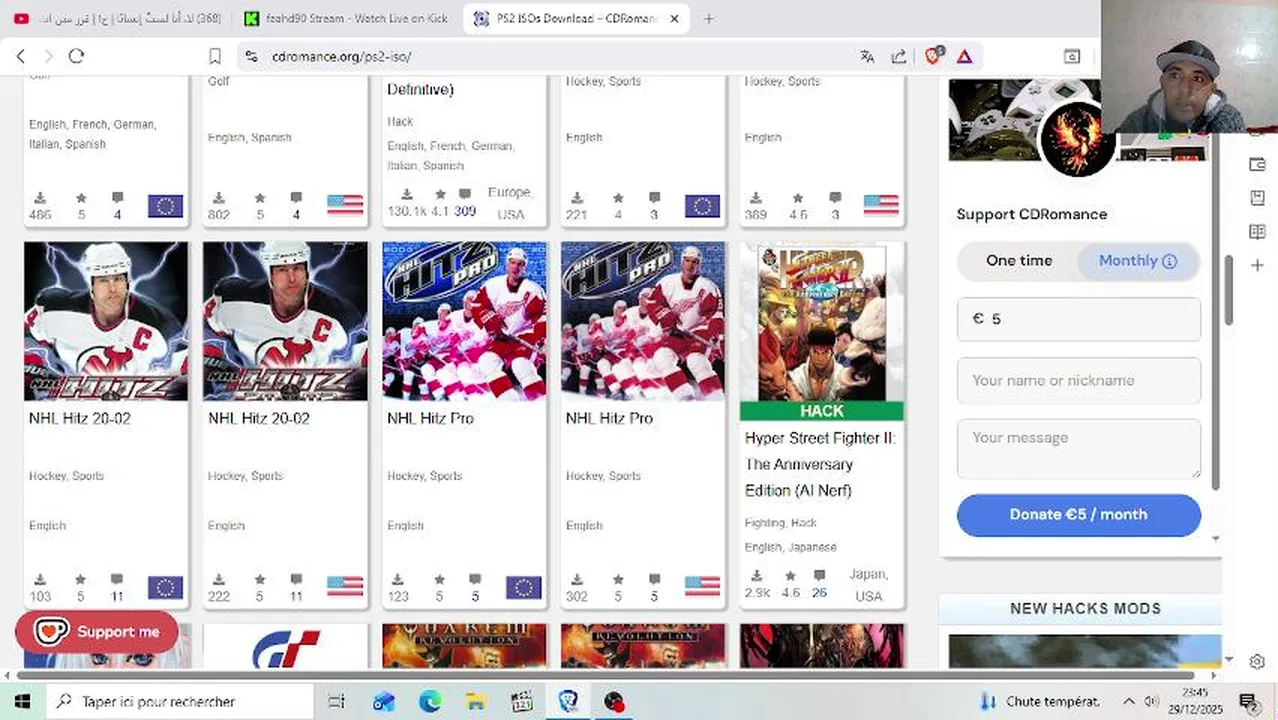Click the NEW HACKS MODS heading
The height and width of the screenshot is (720, 1278).
pos(1085,608)
